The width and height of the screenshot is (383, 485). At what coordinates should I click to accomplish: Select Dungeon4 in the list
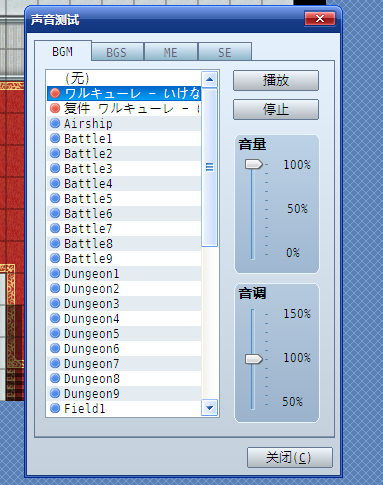(x=124, y=318)
